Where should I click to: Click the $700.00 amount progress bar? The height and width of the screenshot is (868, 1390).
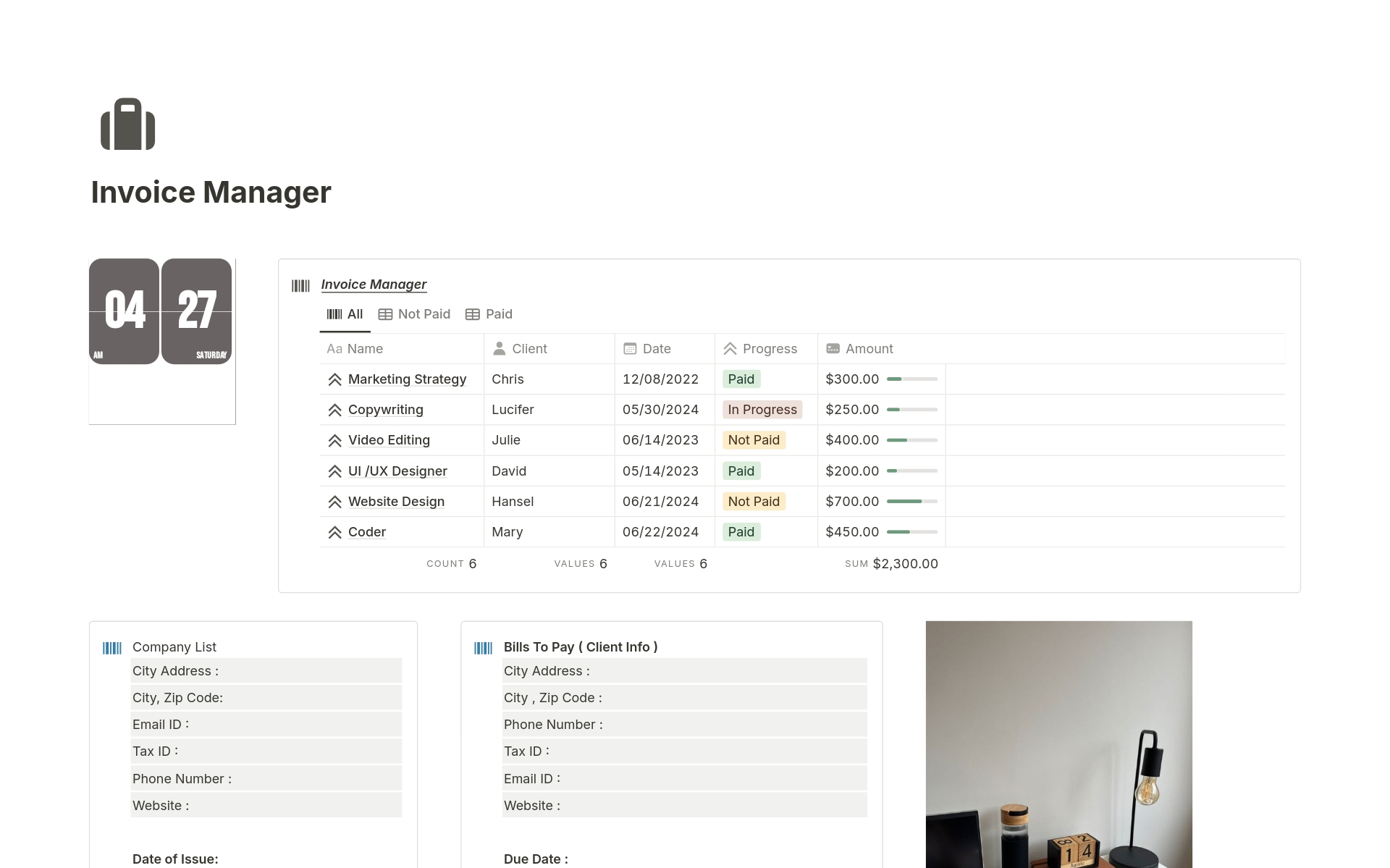pos(911,502)
